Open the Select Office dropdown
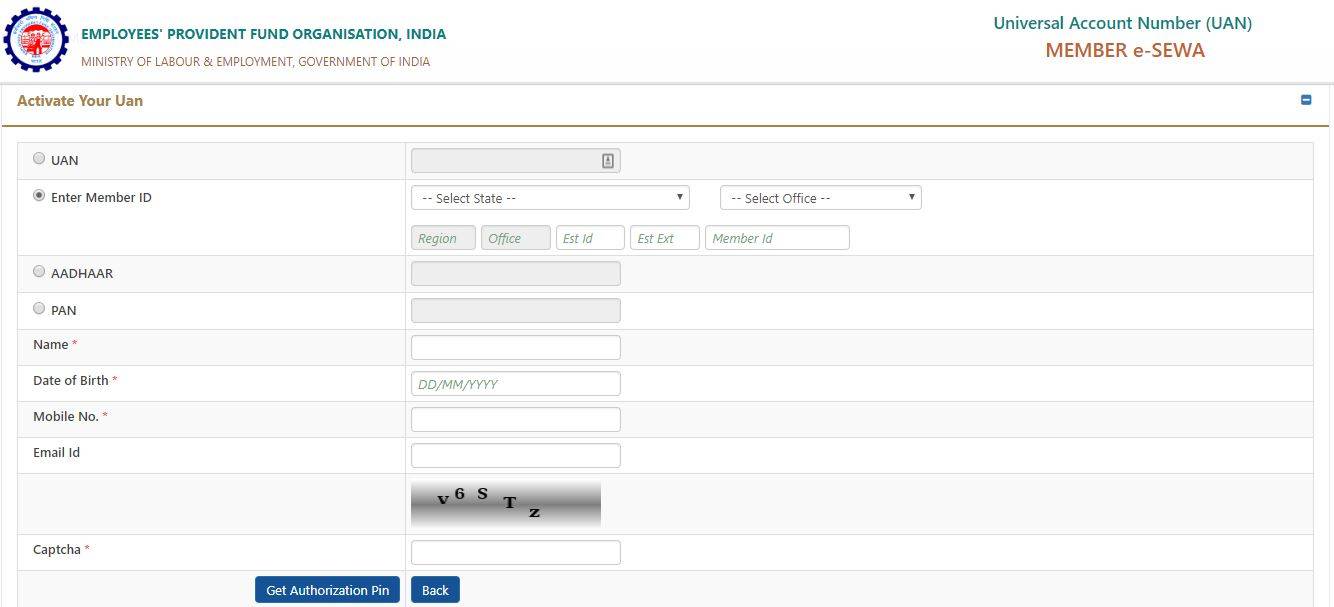The image size is (1334, 607). coord(820,198)
